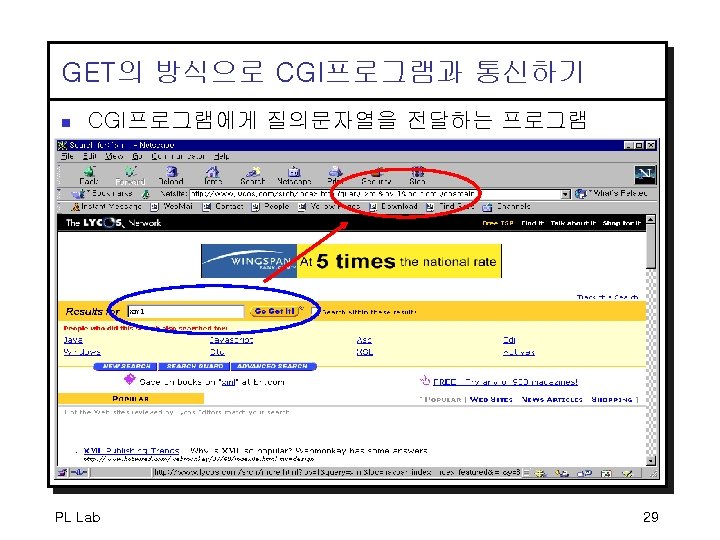Click the ADVANCED SEARCH button
The image size is (720, 540).
tap(273, 366)
